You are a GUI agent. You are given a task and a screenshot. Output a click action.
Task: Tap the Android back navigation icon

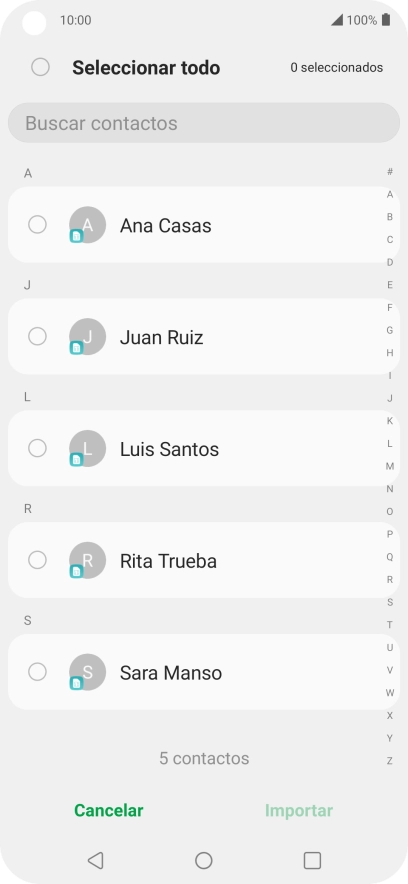(95, 860)
